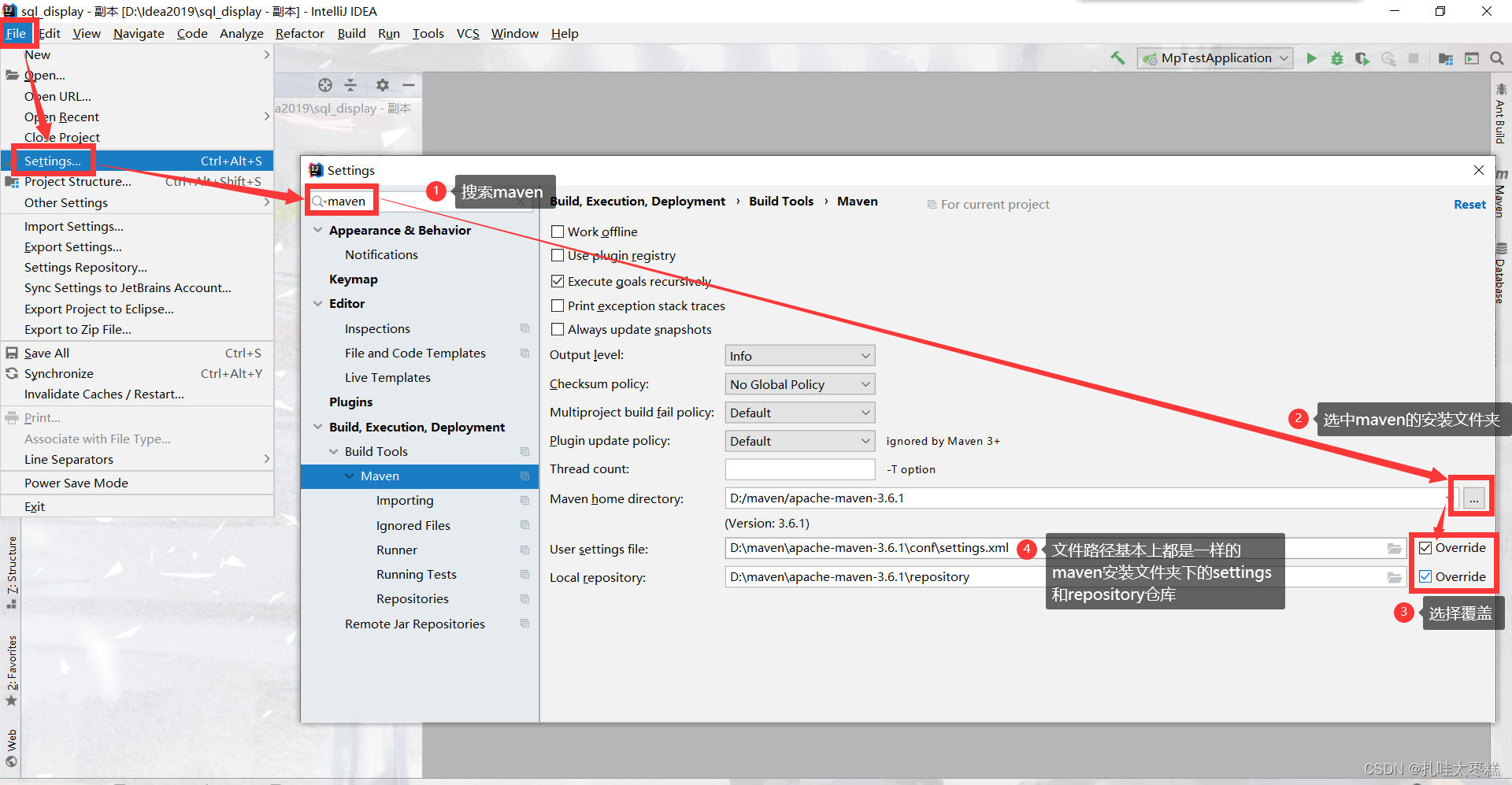Click project-level icon beside Runner

pyautogui.click(x=524, y=550)
